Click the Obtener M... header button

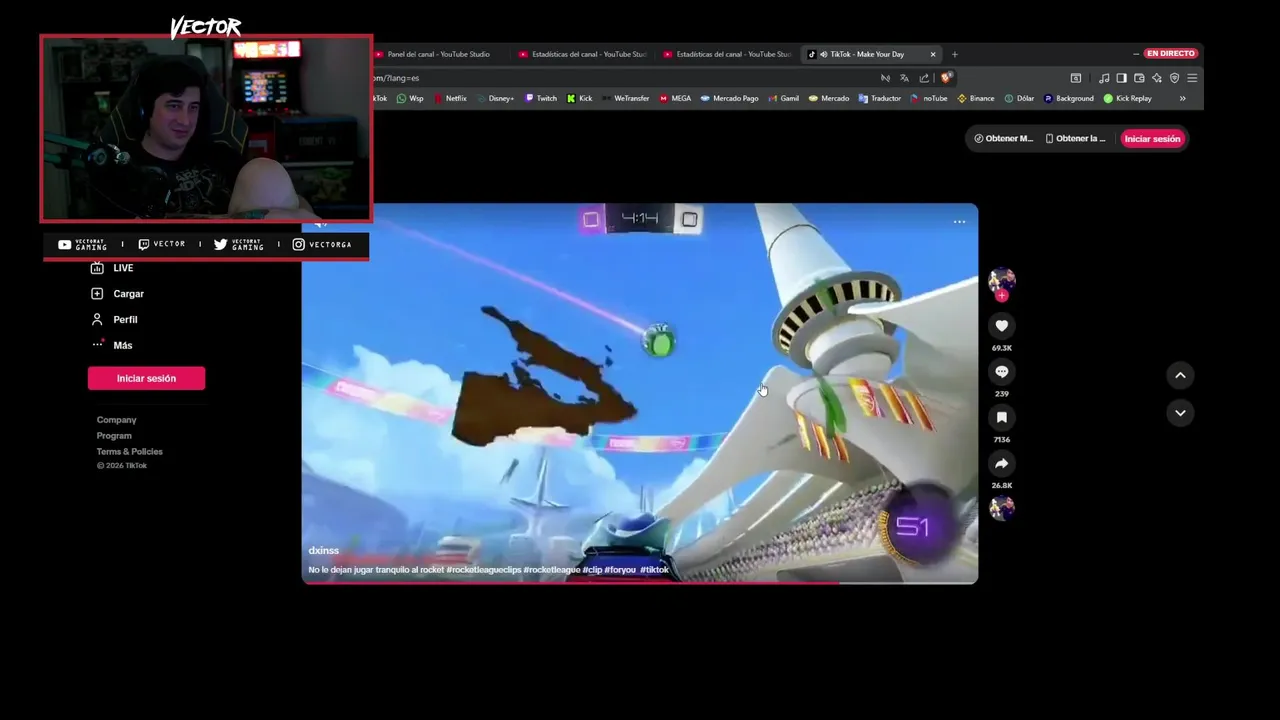[1003, 139]
